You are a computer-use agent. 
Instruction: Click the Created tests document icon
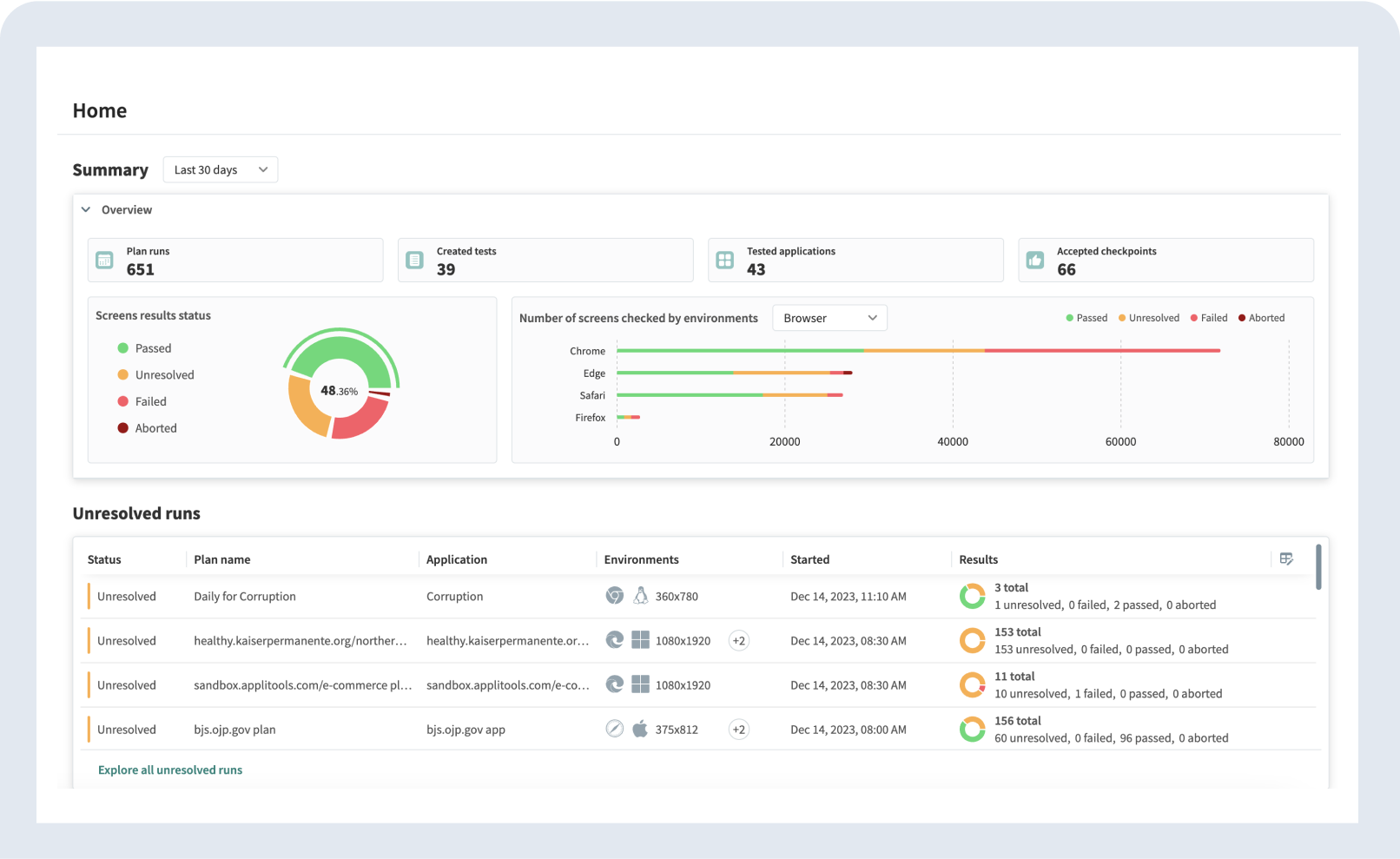(x=415, y=260)
